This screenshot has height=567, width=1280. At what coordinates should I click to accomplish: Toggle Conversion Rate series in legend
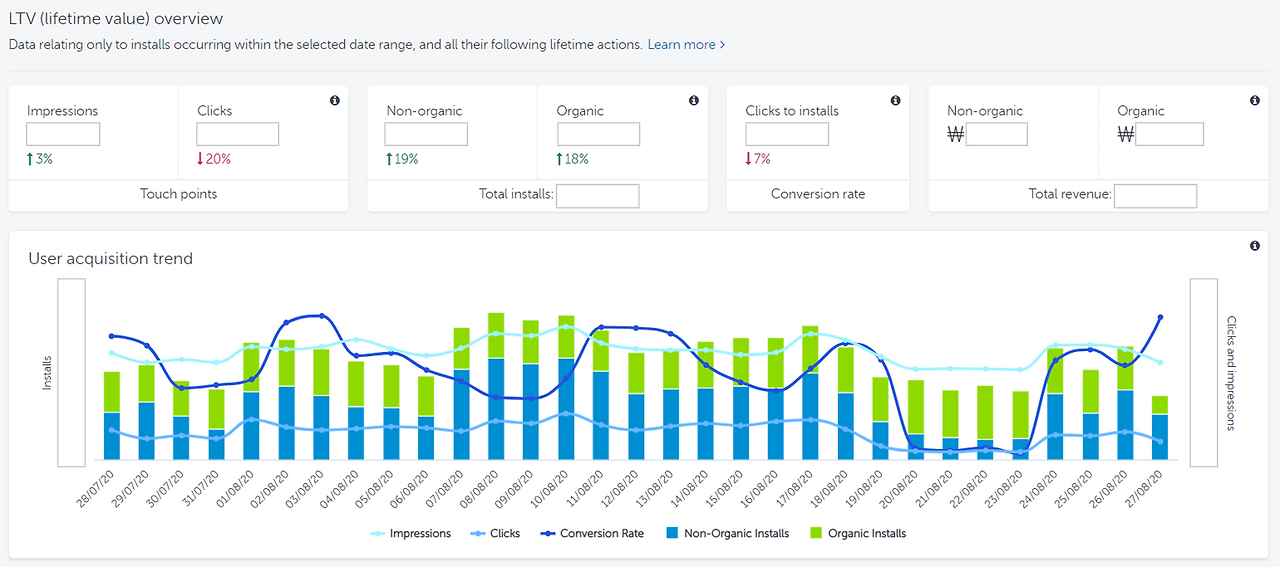coord(591,534)
